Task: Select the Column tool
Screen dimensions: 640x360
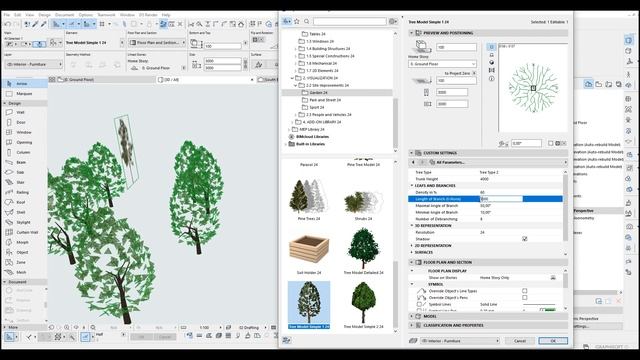Action: coord(24,152)
